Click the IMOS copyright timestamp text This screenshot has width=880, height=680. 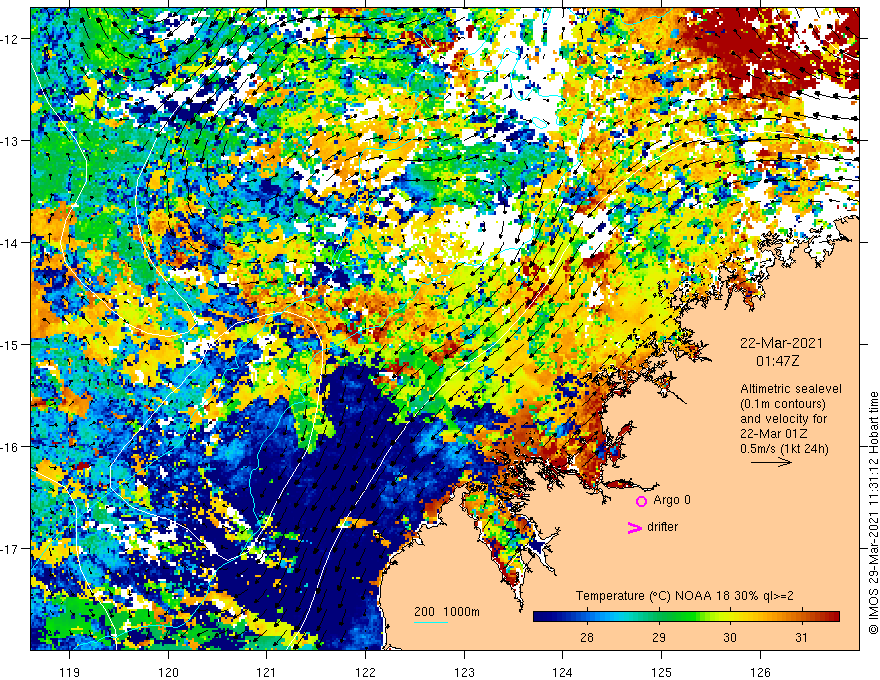(x=873, y=513)
